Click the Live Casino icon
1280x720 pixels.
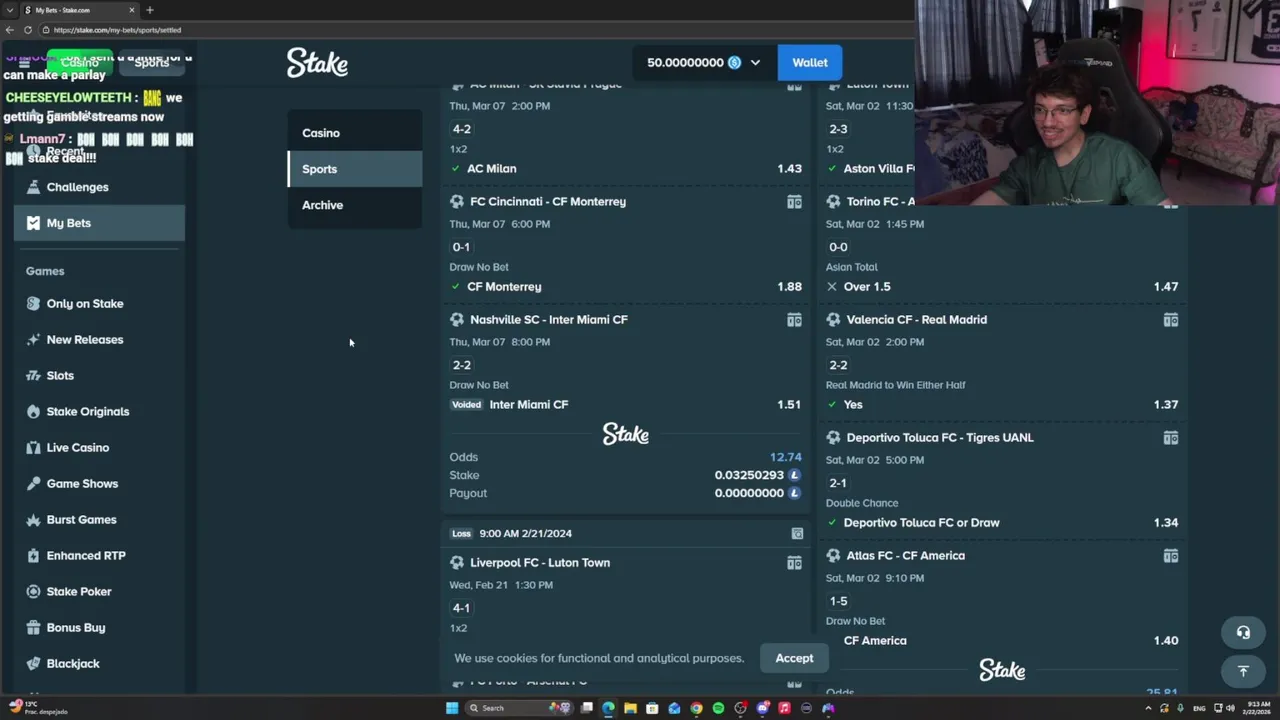(x=33, y=448)
